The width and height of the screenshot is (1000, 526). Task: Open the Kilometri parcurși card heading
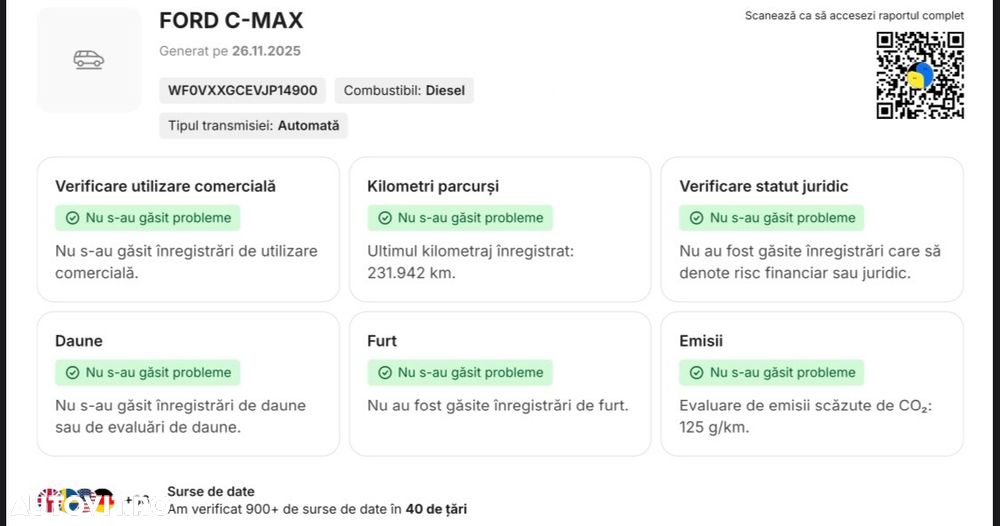(433, 186)
